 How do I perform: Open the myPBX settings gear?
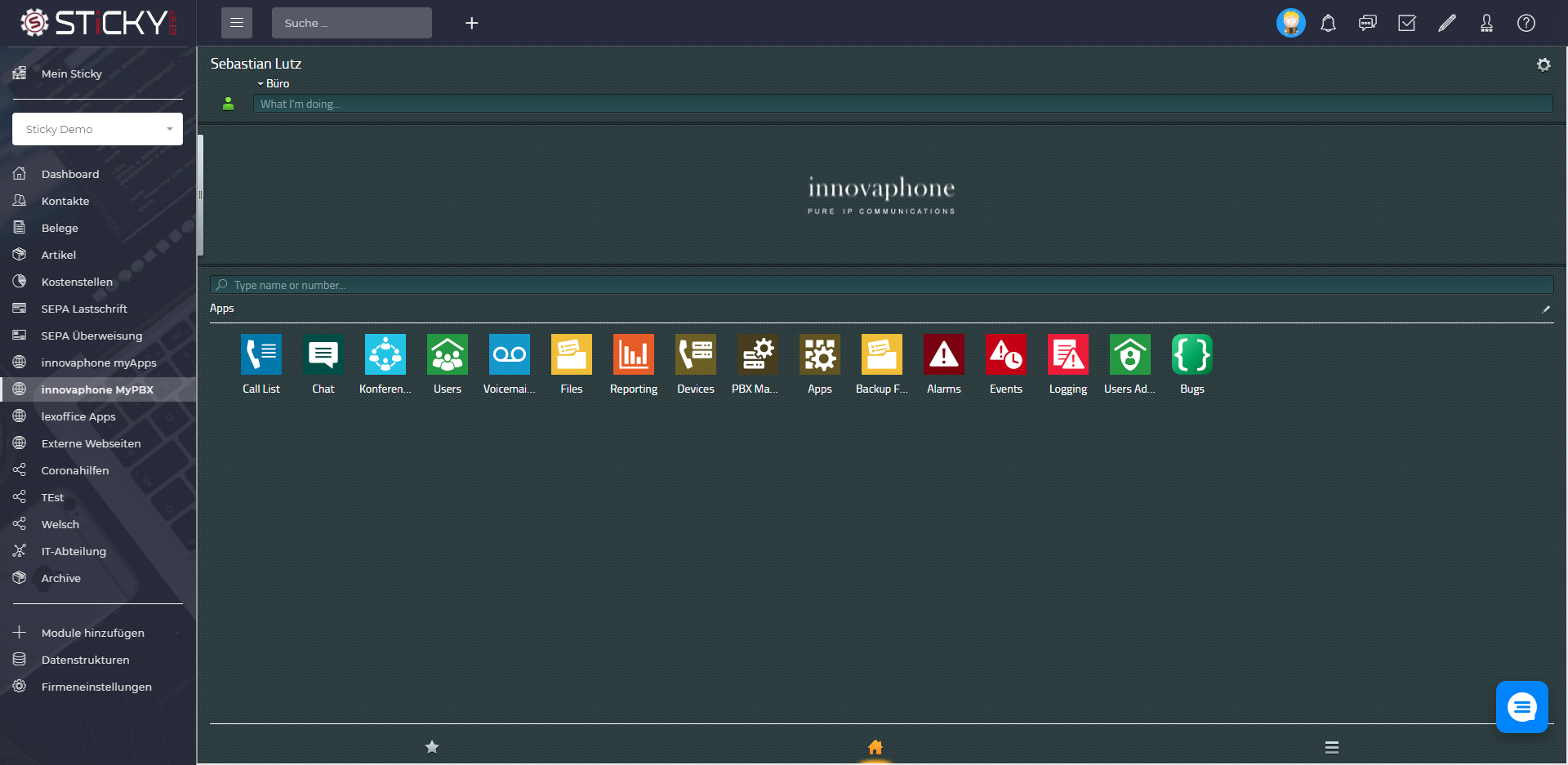1543,64
